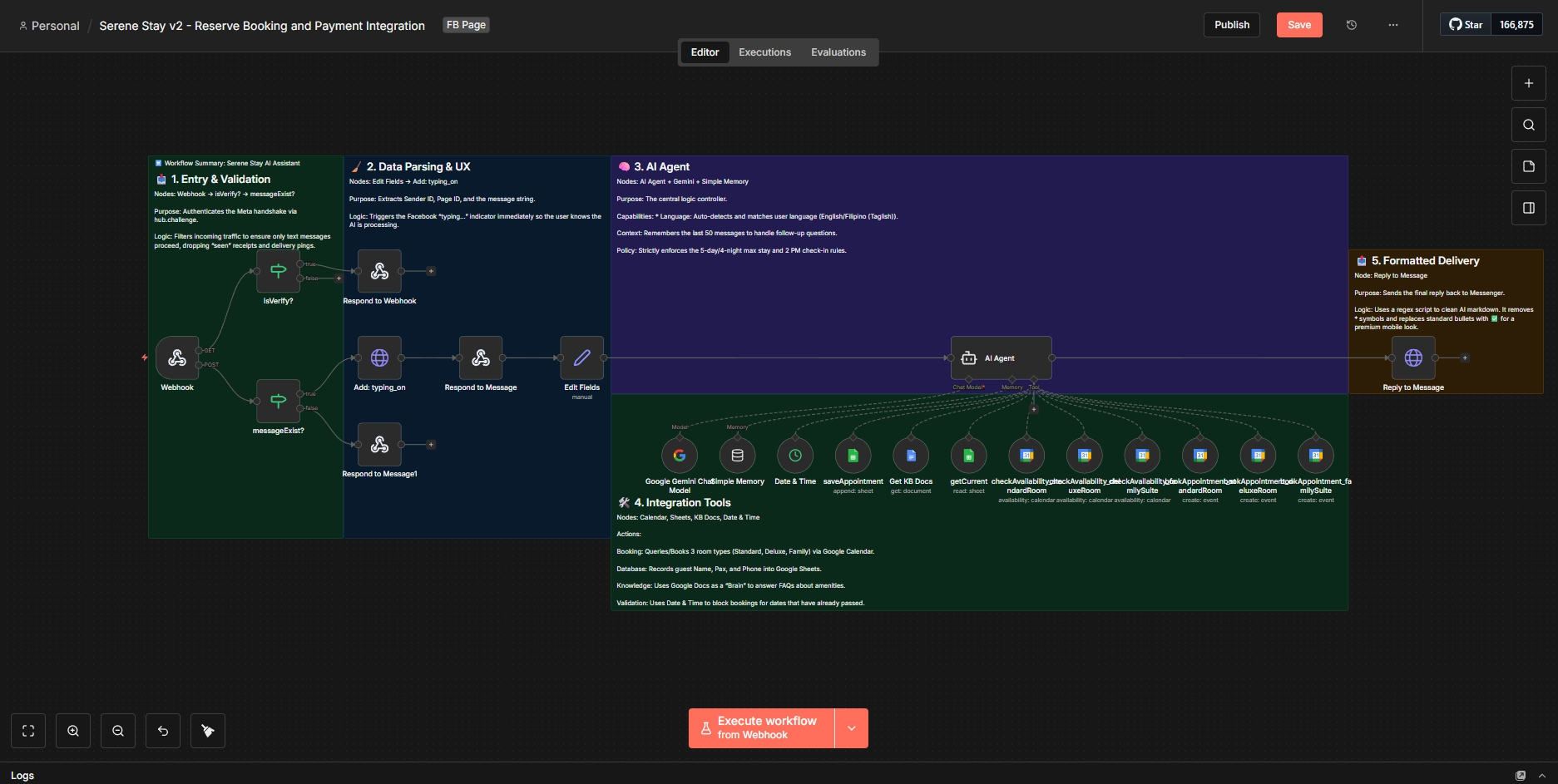Screen dimensions: 1558x784
Task: Switch to the Evaluations tab
Action: [x=838, y=52]
